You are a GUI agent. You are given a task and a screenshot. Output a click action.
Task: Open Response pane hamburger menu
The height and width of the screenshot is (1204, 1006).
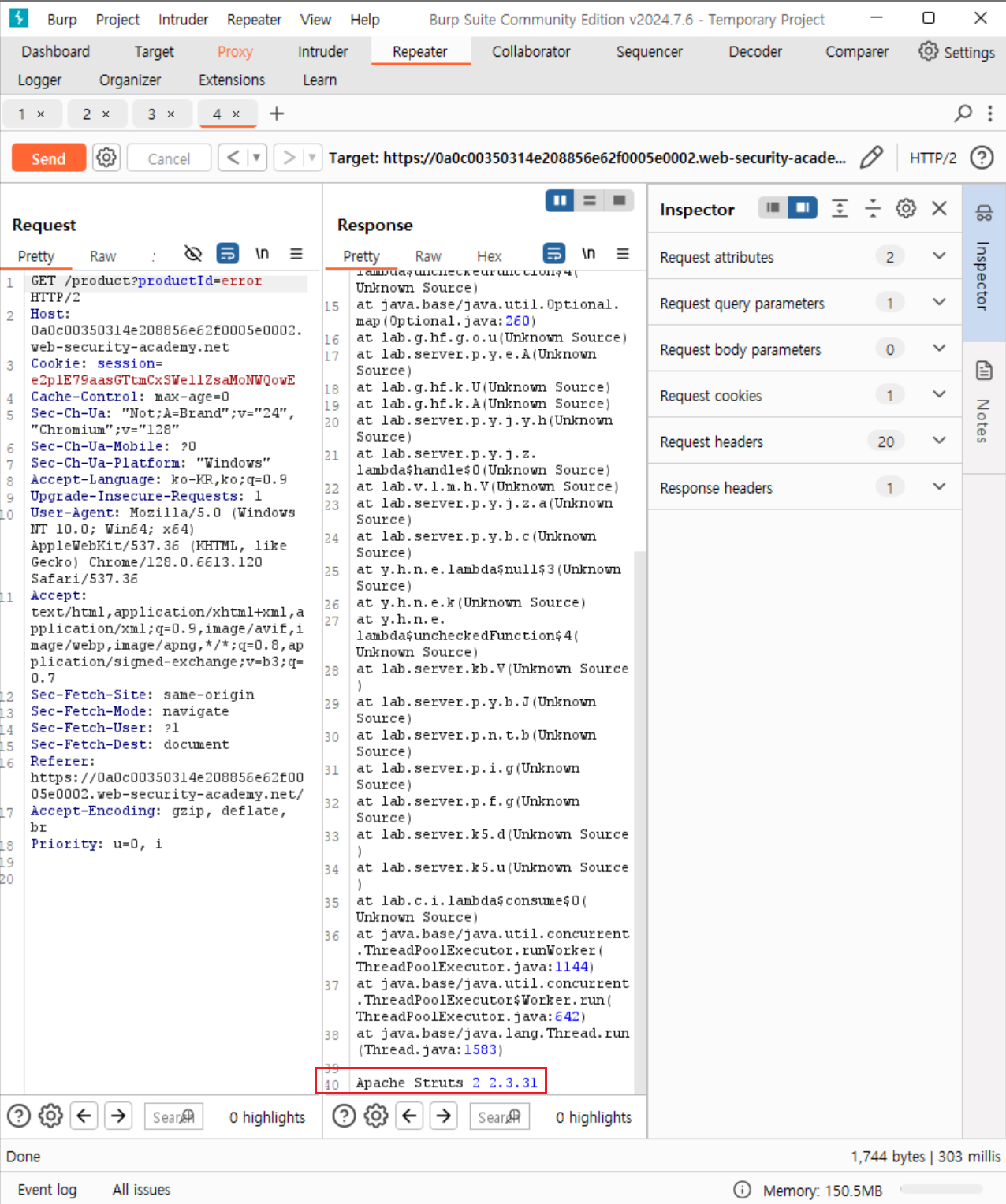623,253
